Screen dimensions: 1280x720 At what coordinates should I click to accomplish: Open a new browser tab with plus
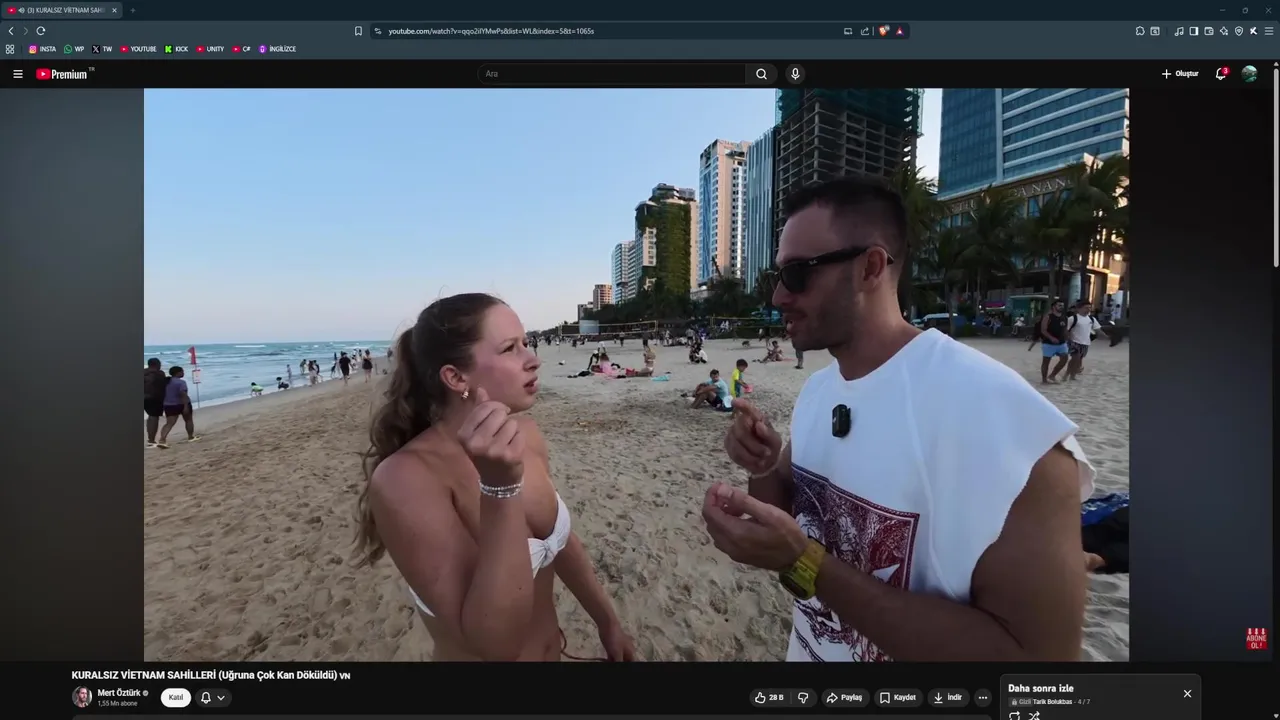pyautogui.click(x=132, y=10)
